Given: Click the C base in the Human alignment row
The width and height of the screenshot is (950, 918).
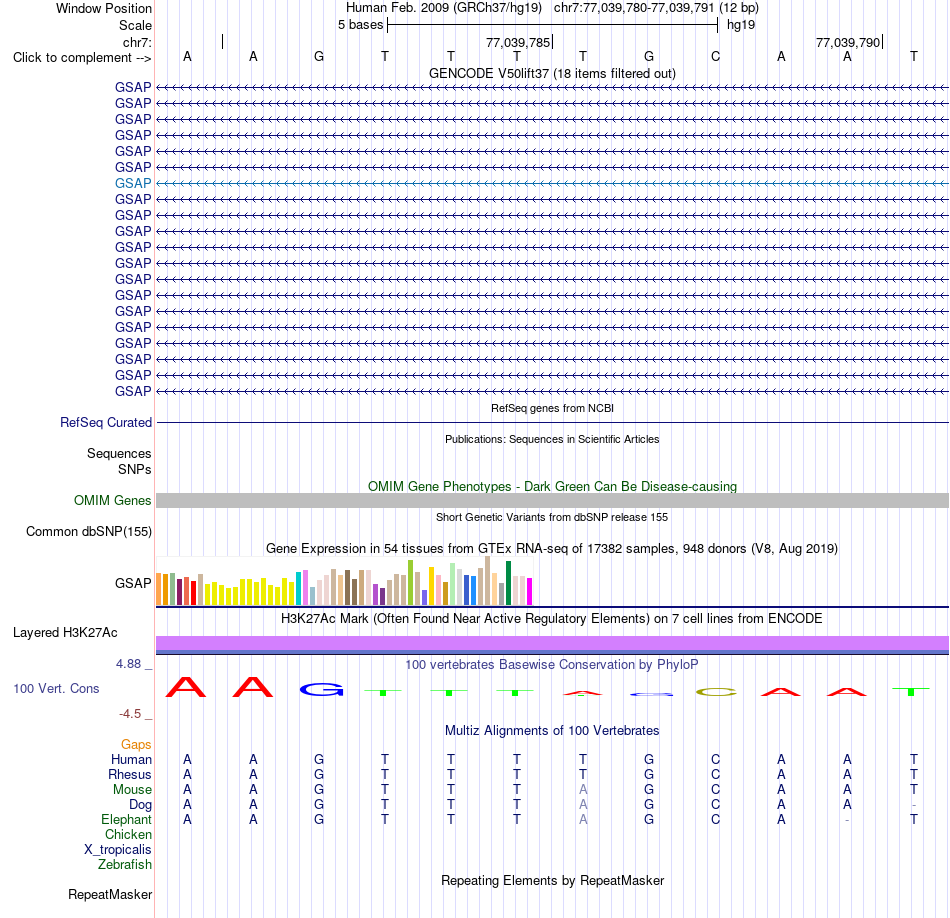Looking at the screenshot, I should (x=715, y=759).
